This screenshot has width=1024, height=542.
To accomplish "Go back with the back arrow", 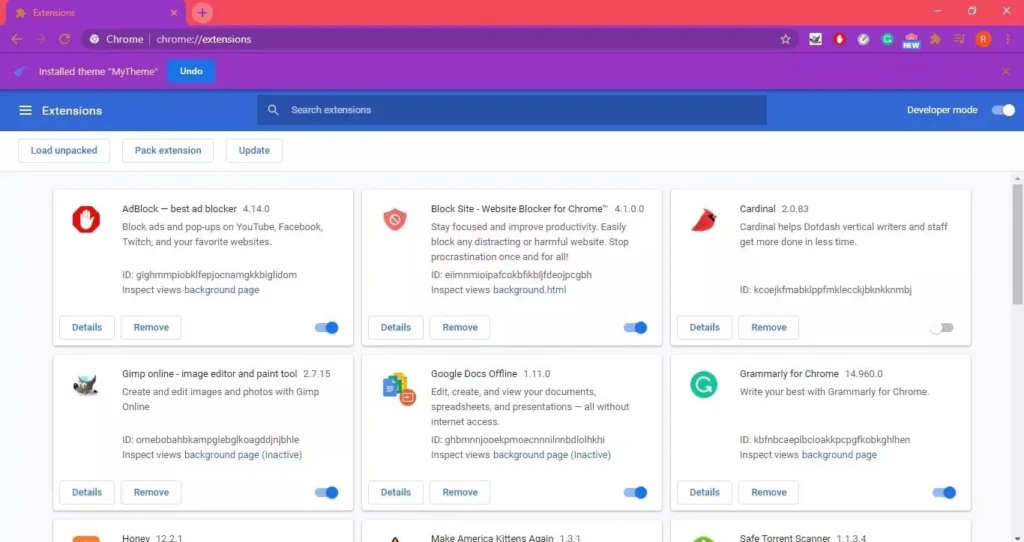I will (16, 39).
